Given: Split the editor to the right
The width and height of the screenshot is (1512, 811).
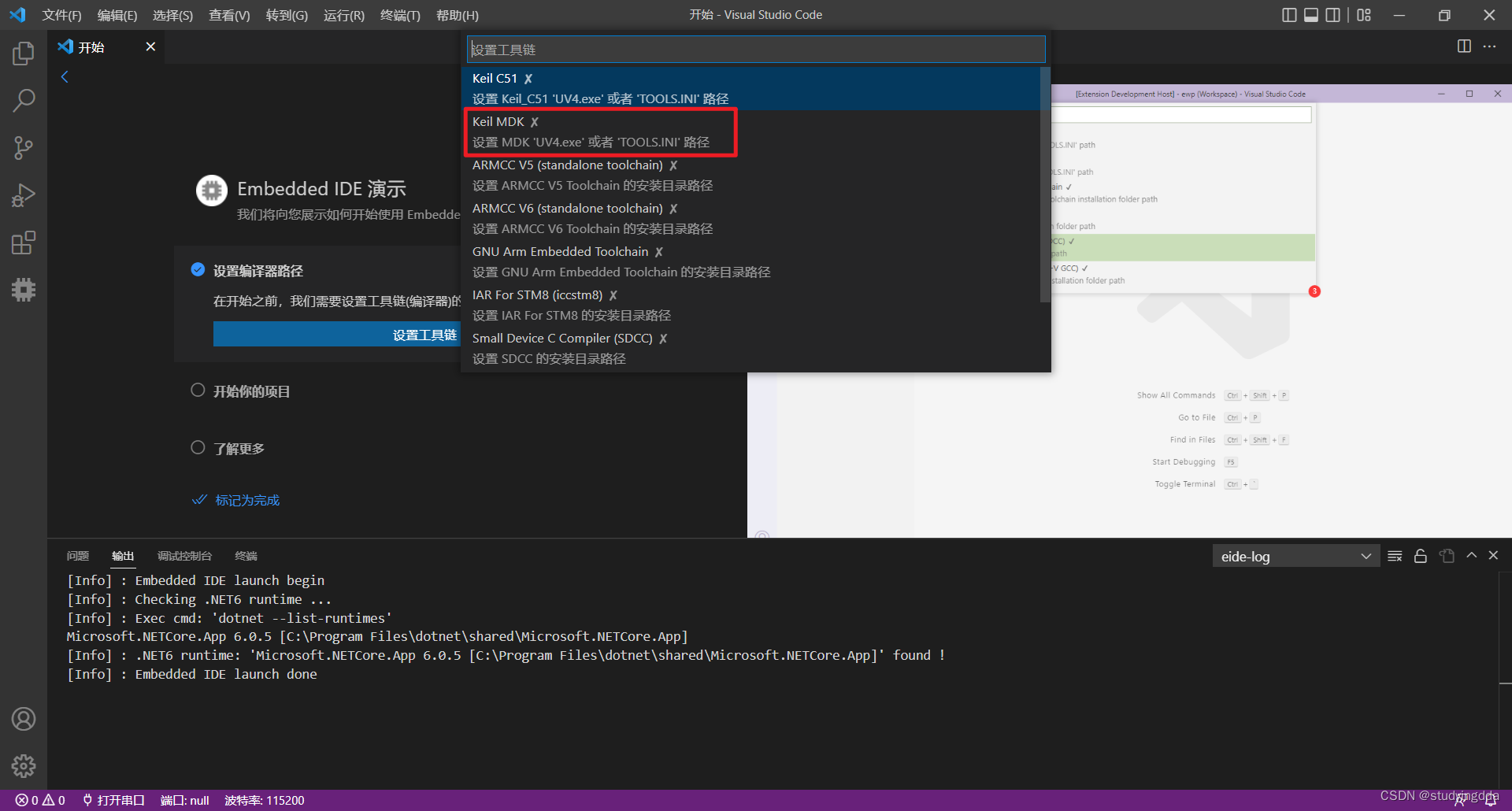Looking at the screenshot, I should [x=1464, y=46].
